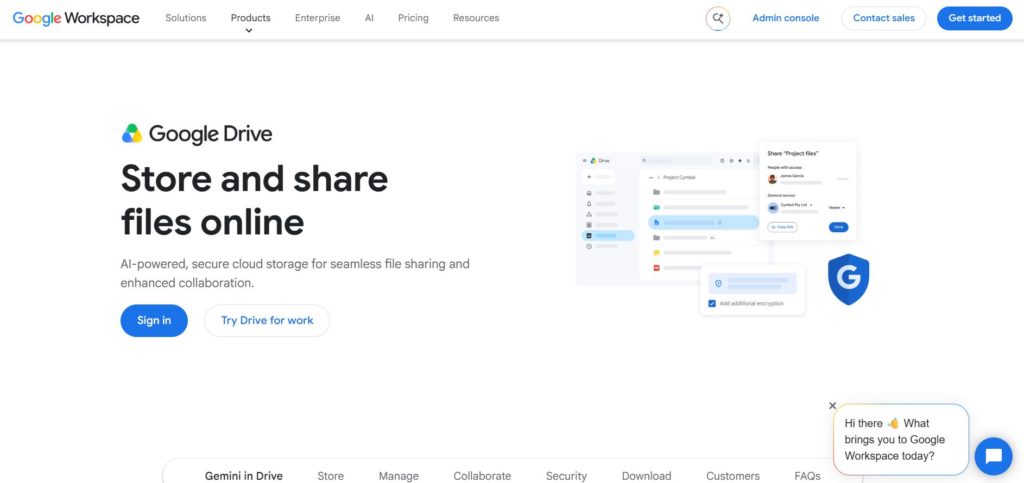Jump to the Download section tab
The image size is (1024, 483).
(x=647, y=476)
